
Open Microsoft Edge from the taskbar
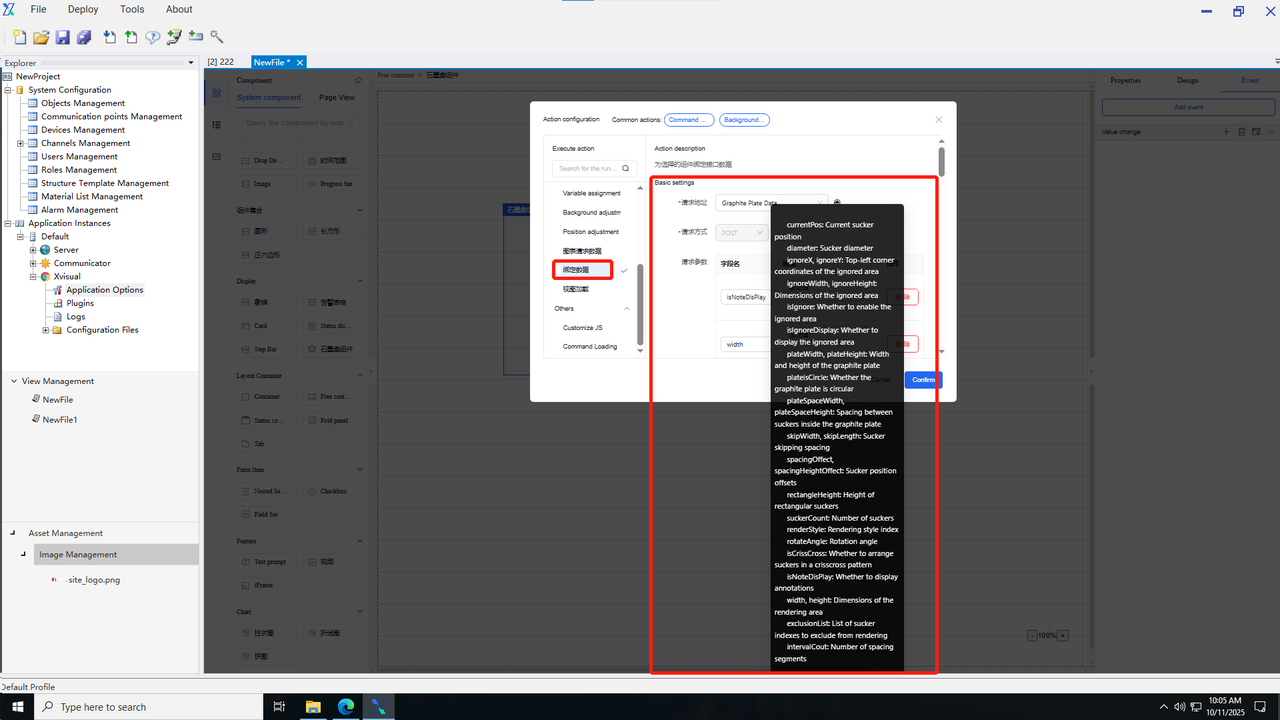345,707
